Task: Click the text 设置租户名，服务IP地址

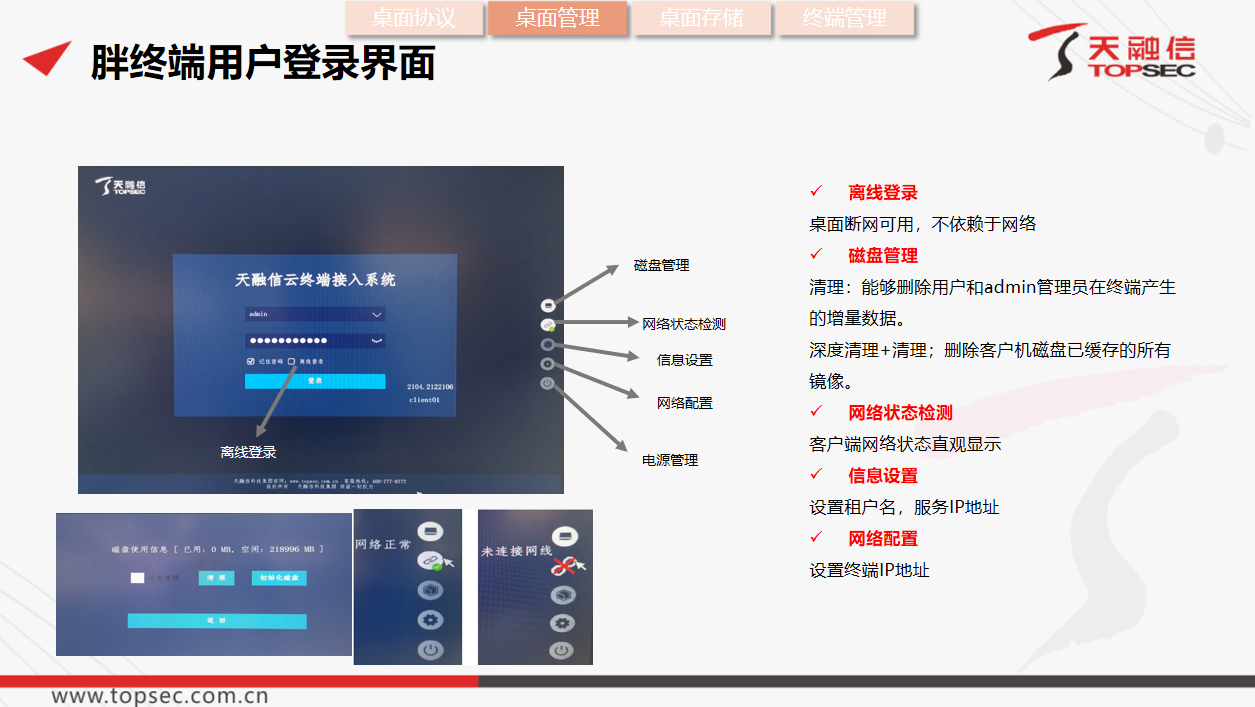Action: point(904,507)
